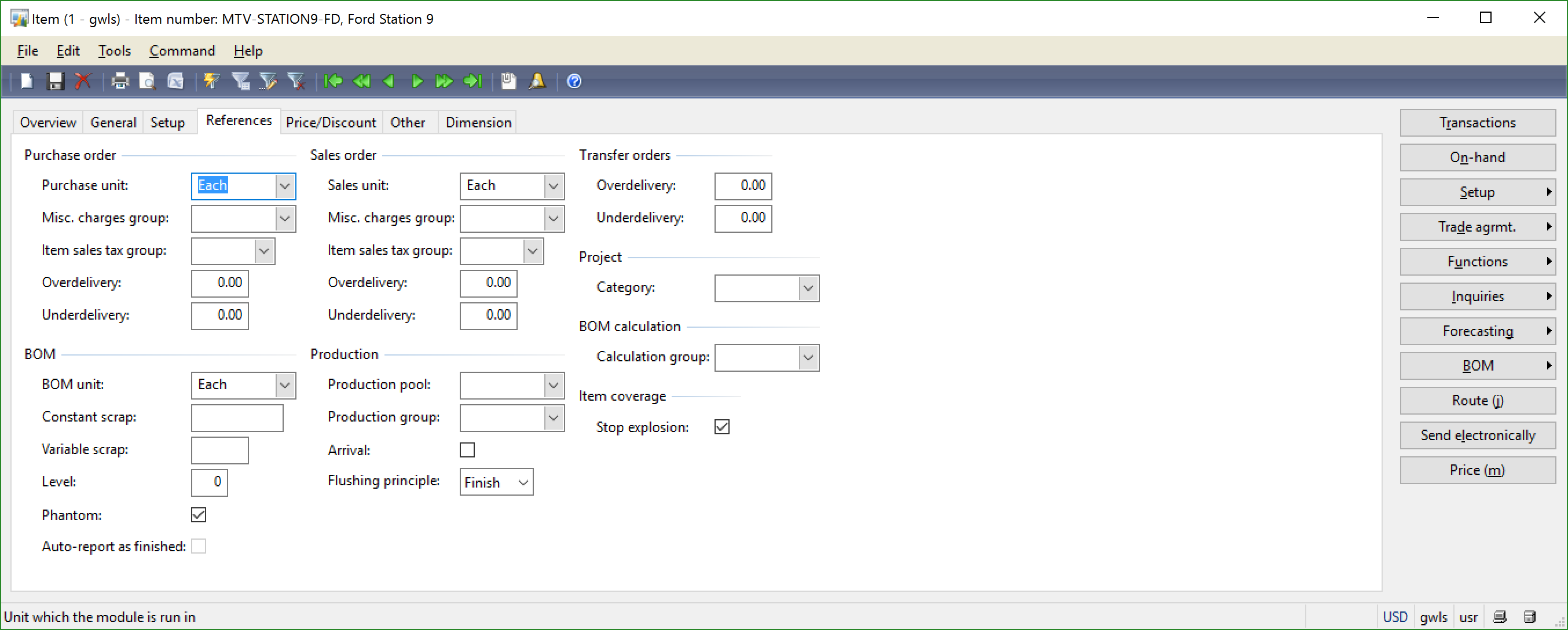Delete record with the red X icon
This screenshot has width=1568, height=630.
click(x=83, y=81)
